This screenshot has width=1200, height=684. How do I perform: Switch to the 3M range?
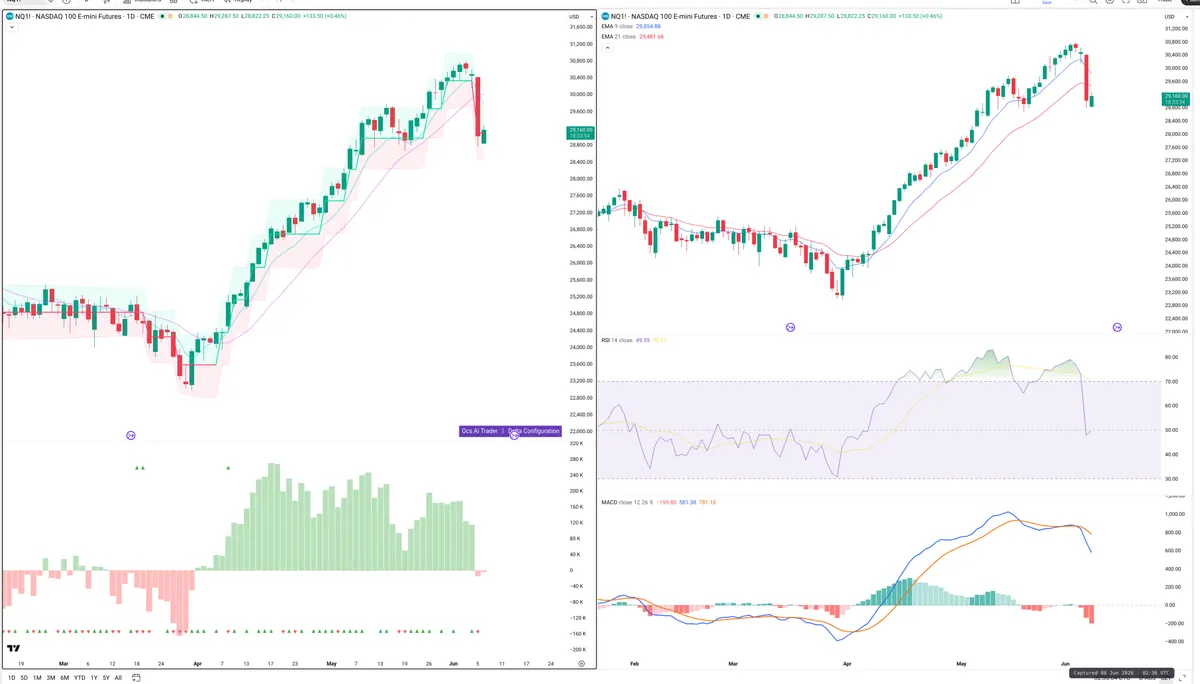(x=51, y=677)
